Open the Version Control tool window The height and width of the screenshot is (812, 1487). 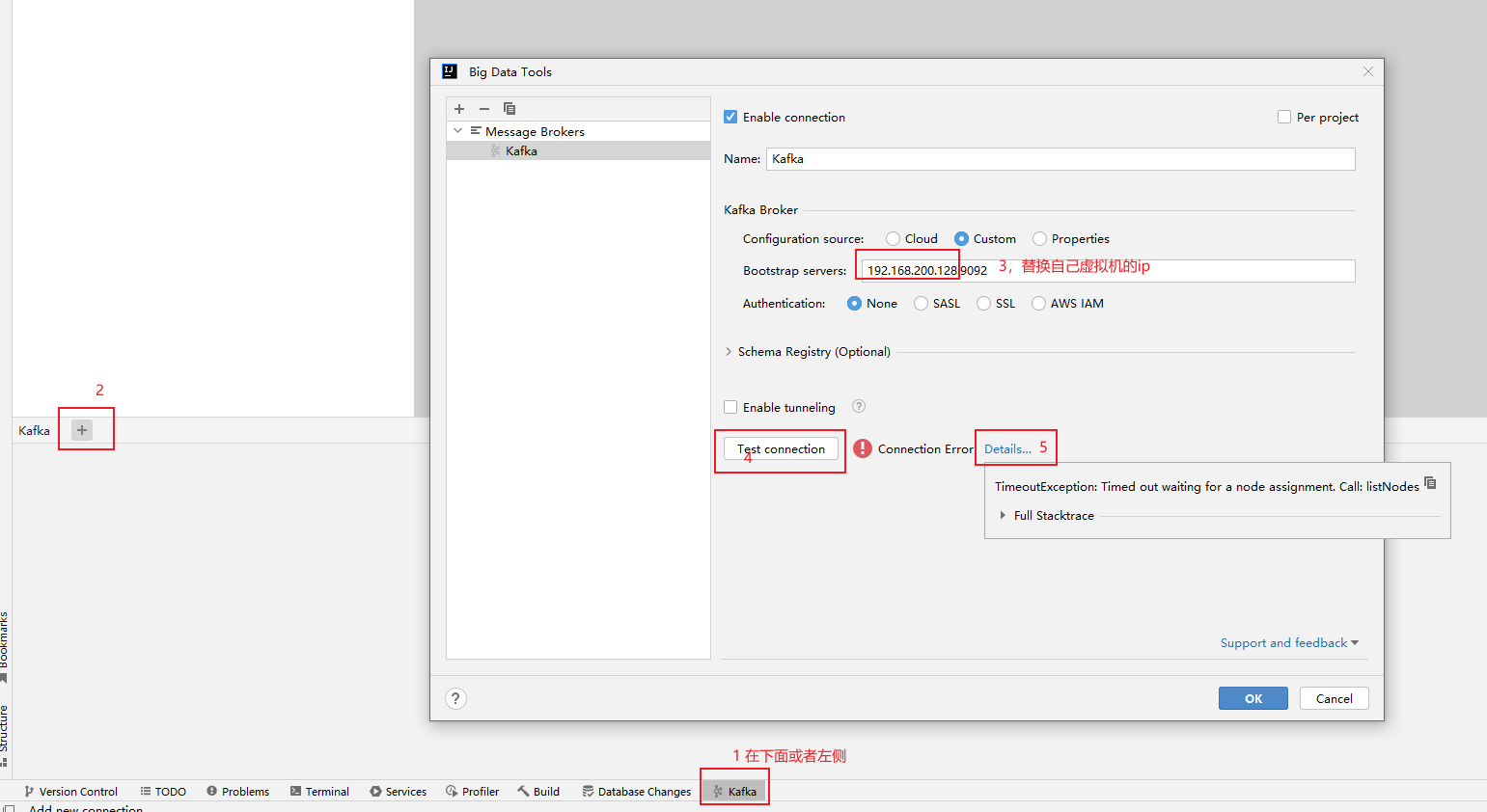click(70, 791)
